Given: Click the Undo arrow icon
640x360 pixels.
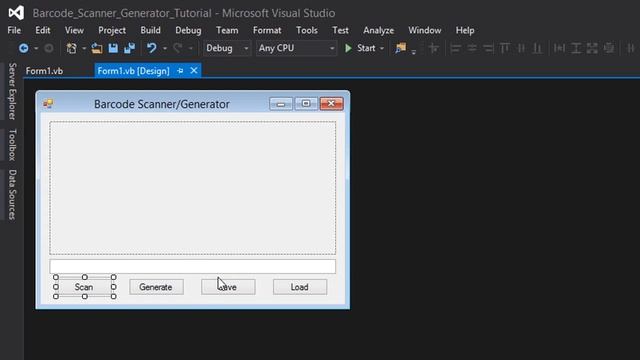Looking at the screenshot, I should 151,48.
